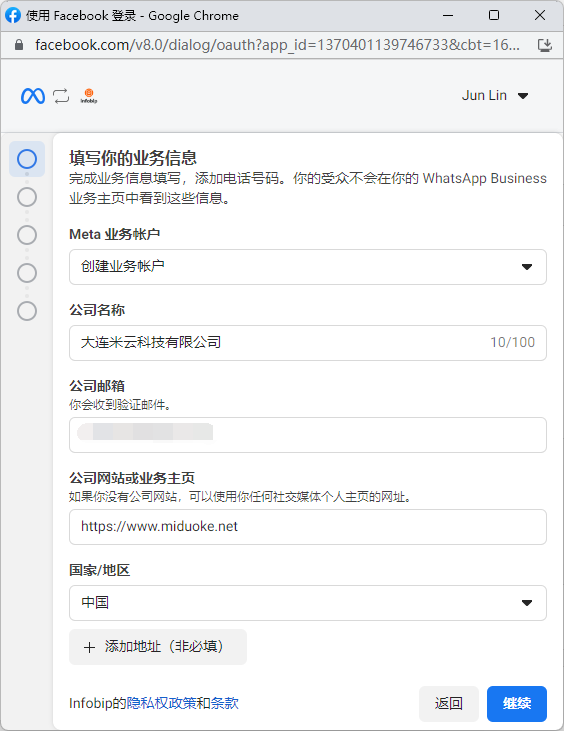
Task: Click the swap arrows icon beside Meta logo
Action: (x=61, y=96)
